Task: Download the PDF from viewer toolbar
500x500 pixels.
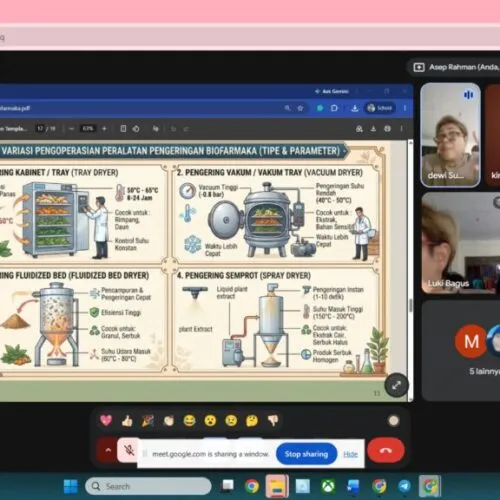Action: [x=373, y=129]
